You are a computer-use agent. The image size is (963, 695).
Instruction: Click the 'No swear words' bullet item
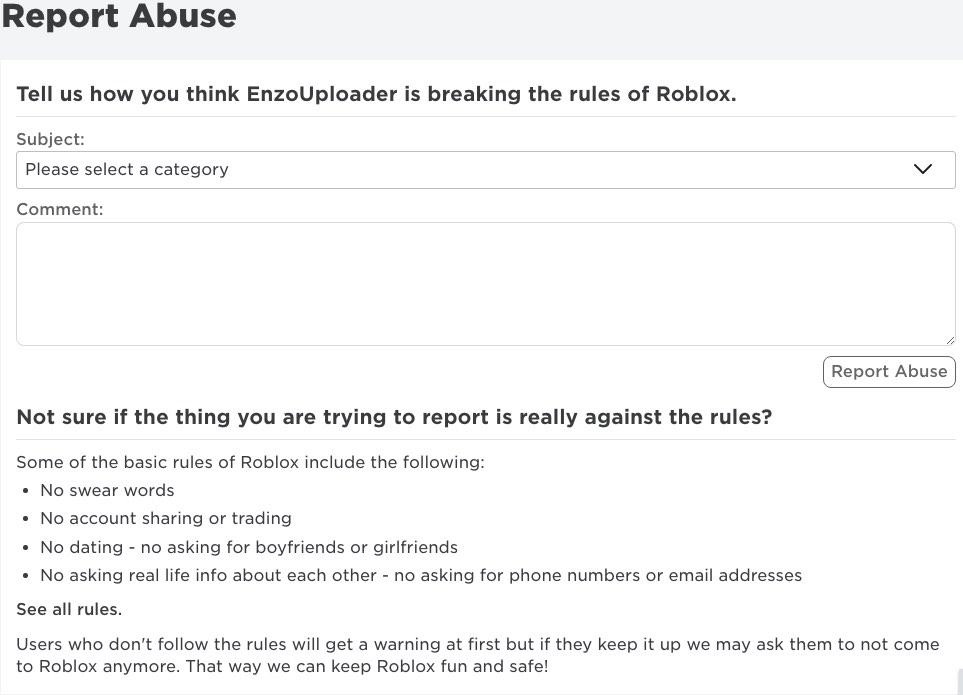(107, 490)
